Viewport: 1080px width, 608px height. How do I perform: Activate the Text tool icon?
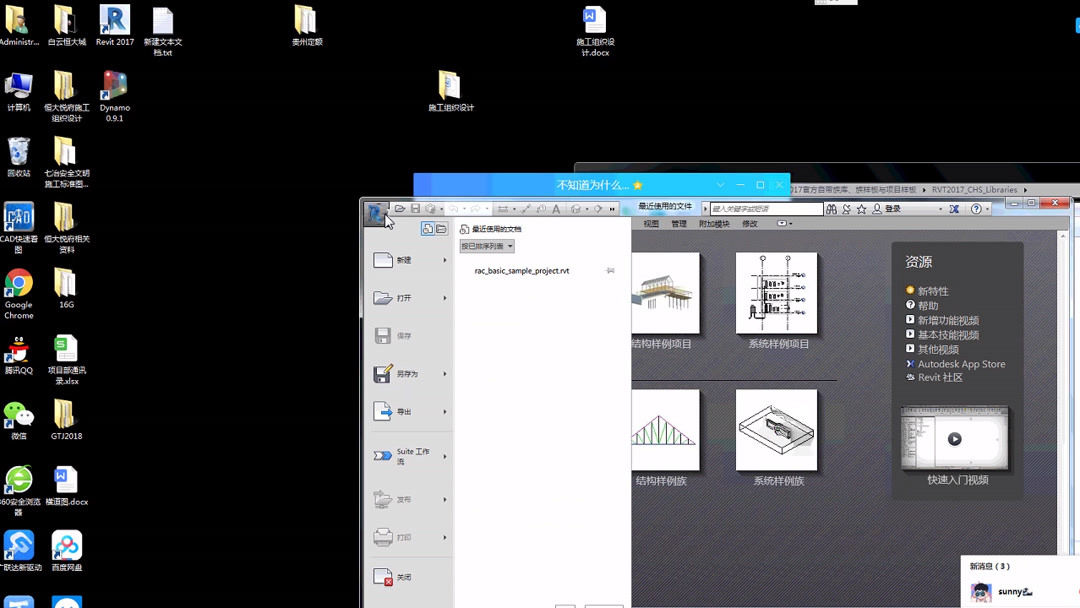(x=556, y=208)
